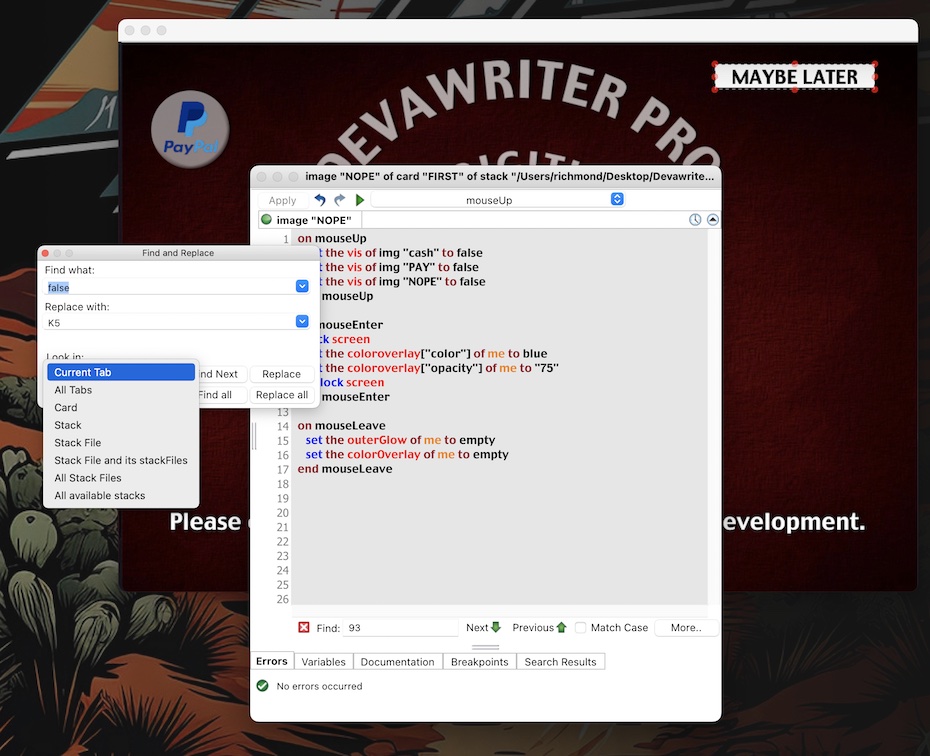Click the PayPal logo image

[x=190, y=129]
